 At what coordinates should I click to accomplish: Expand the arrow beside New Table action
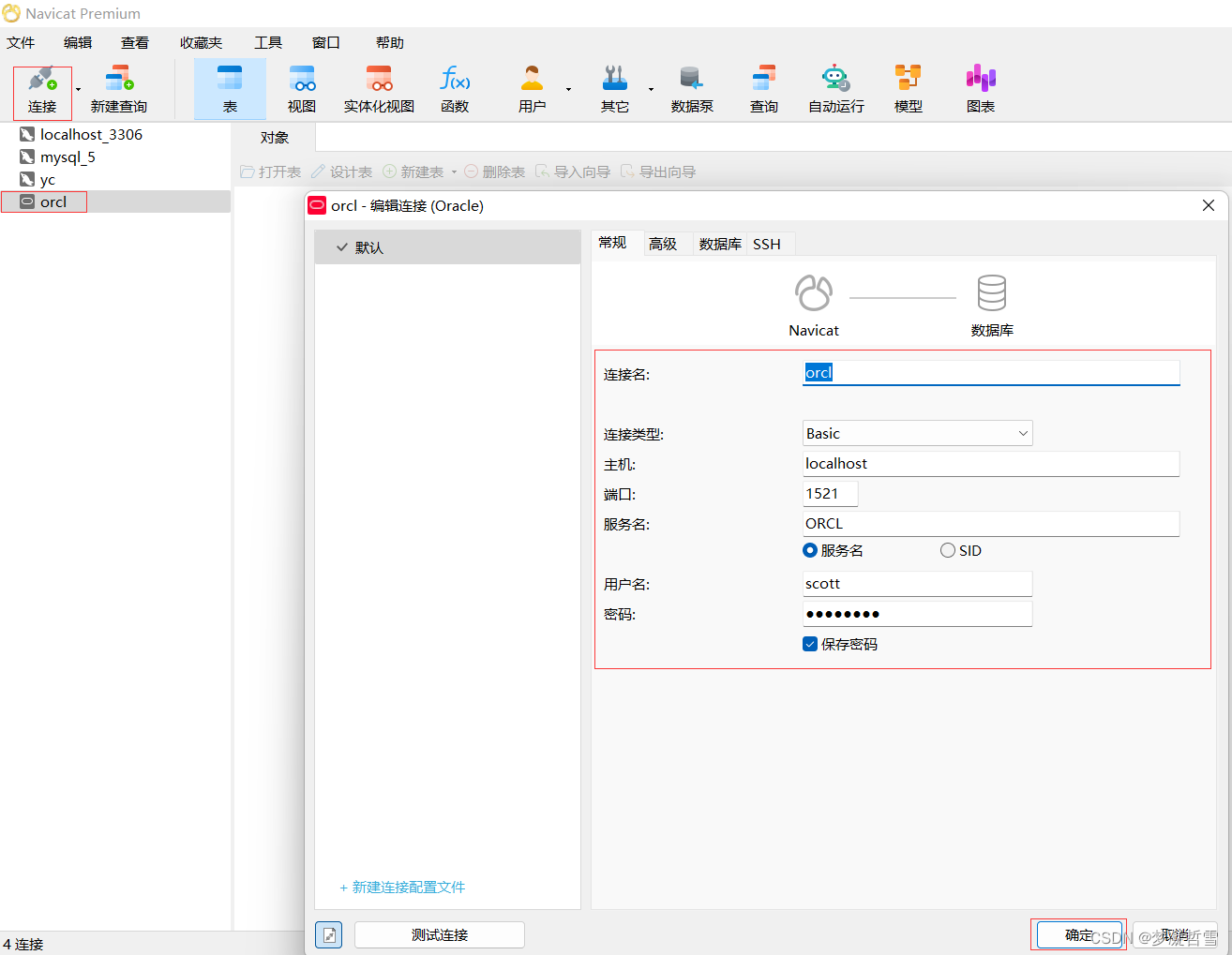tap(454, 172)
